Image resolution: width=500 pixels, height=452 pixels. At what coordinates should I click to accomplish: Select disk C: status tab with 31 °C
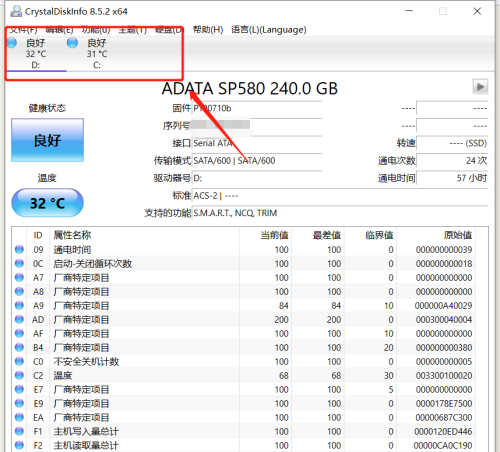[97, 53]
